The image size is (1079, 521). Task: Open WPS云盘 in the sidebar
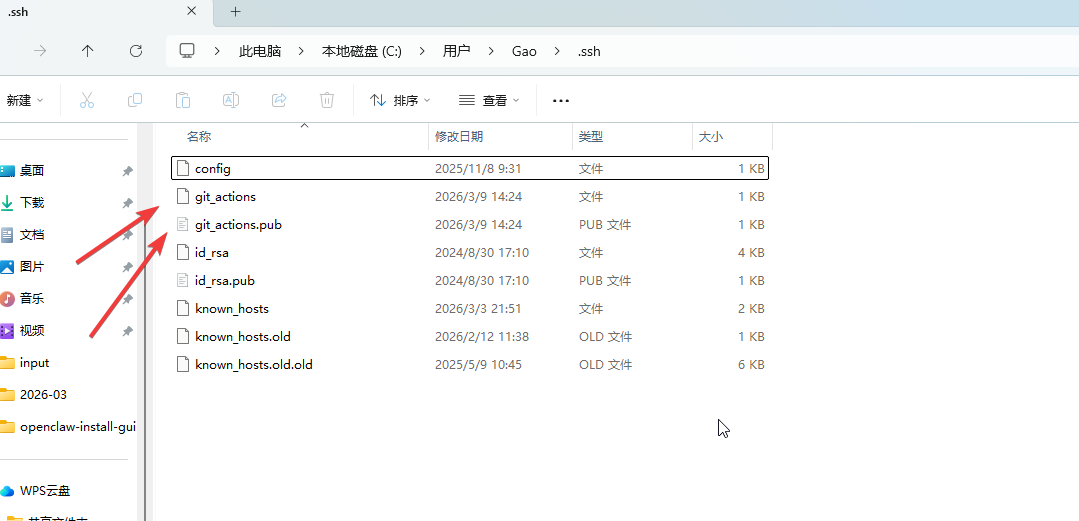pos(45,491)
